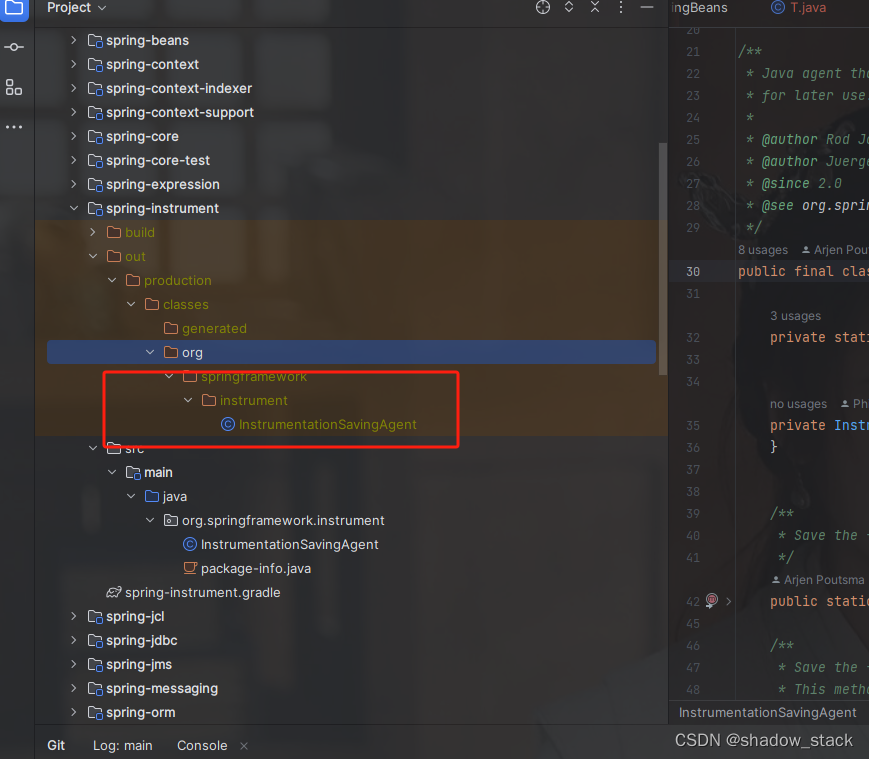Image resolution: width=869 pixels, height=759 pixels.
Task: Place cursor on line 30 number
Action: pos(693,271)
